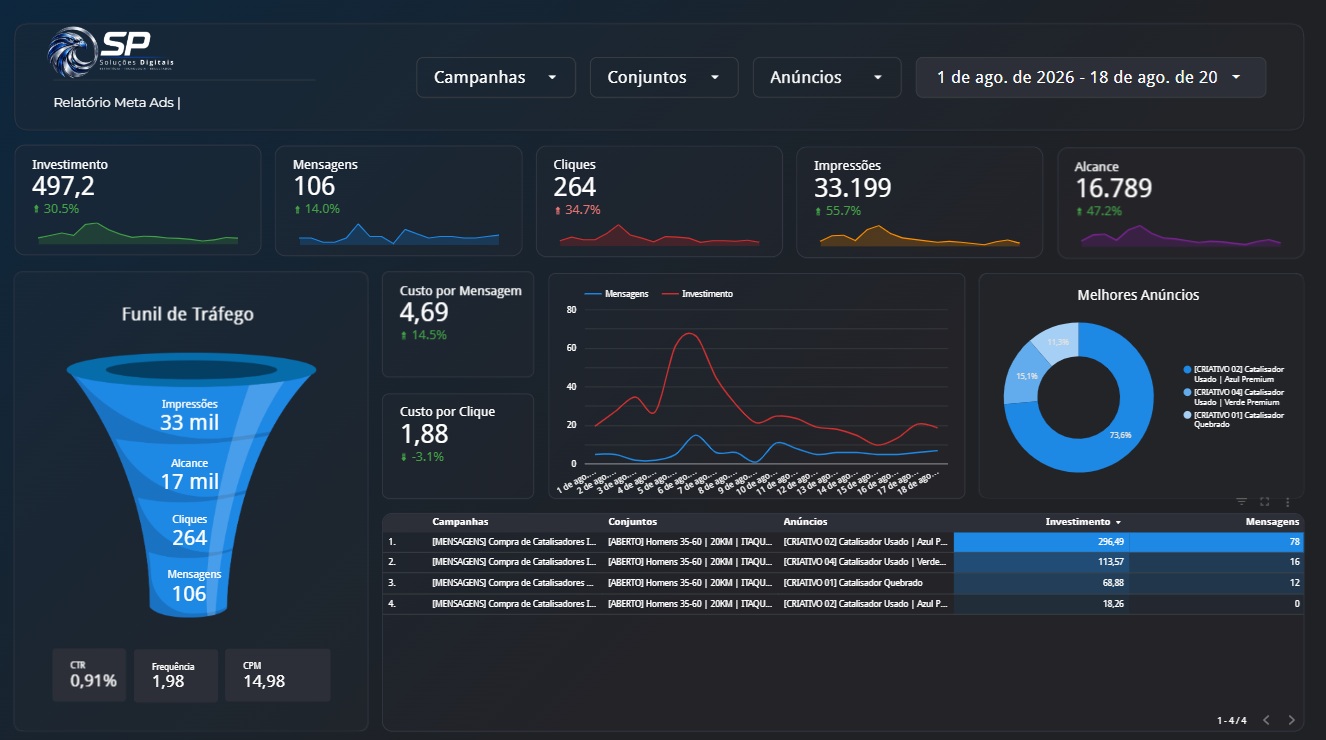Click the investment cell 113,57 in table
The width and height of the screenshot is (1326, 740).
click(x=1042, y=562)
